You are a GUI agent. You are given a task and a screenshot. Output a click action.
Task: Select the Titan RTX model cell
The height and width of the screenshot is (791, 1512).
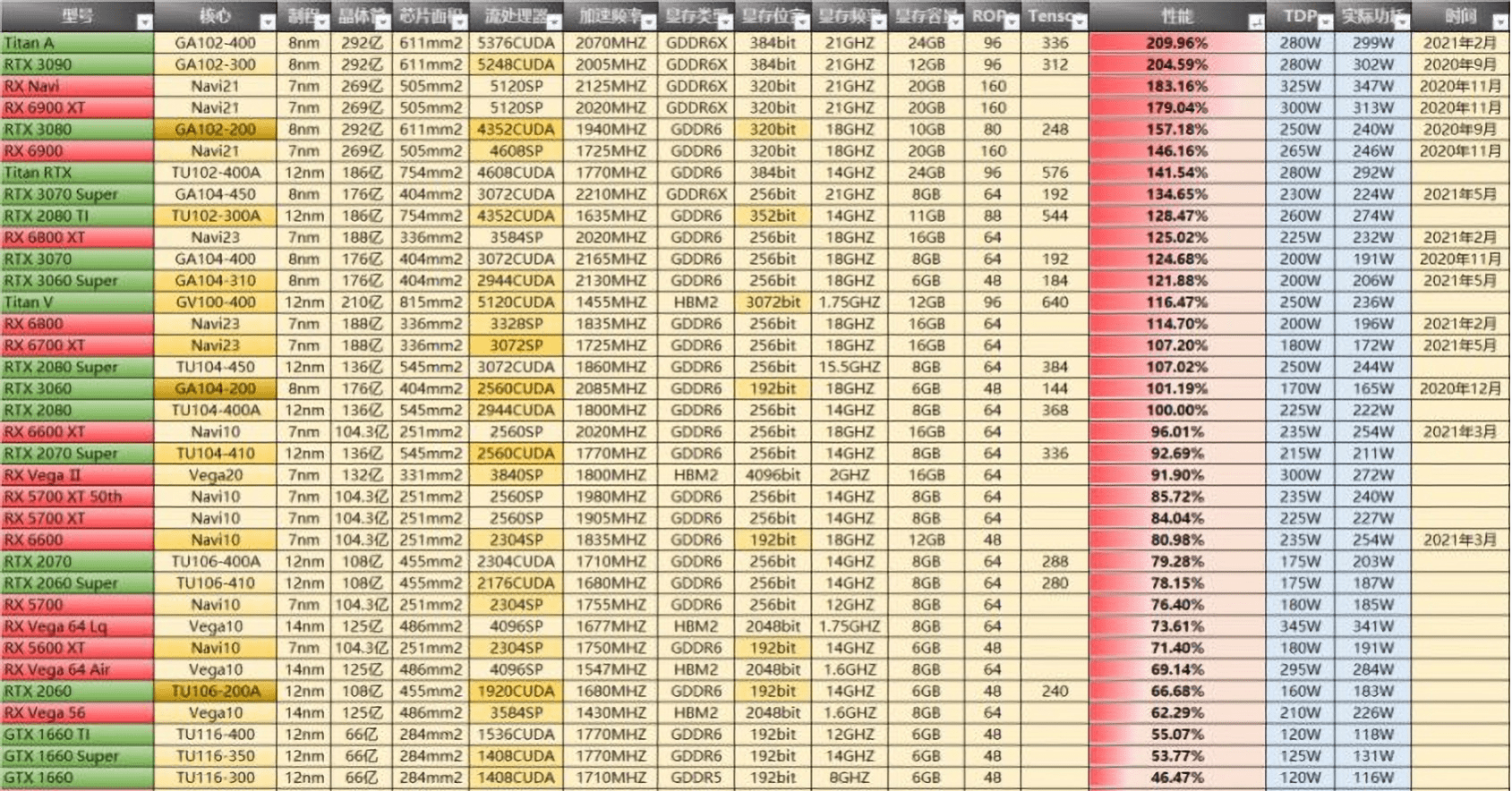click(77, 173)
